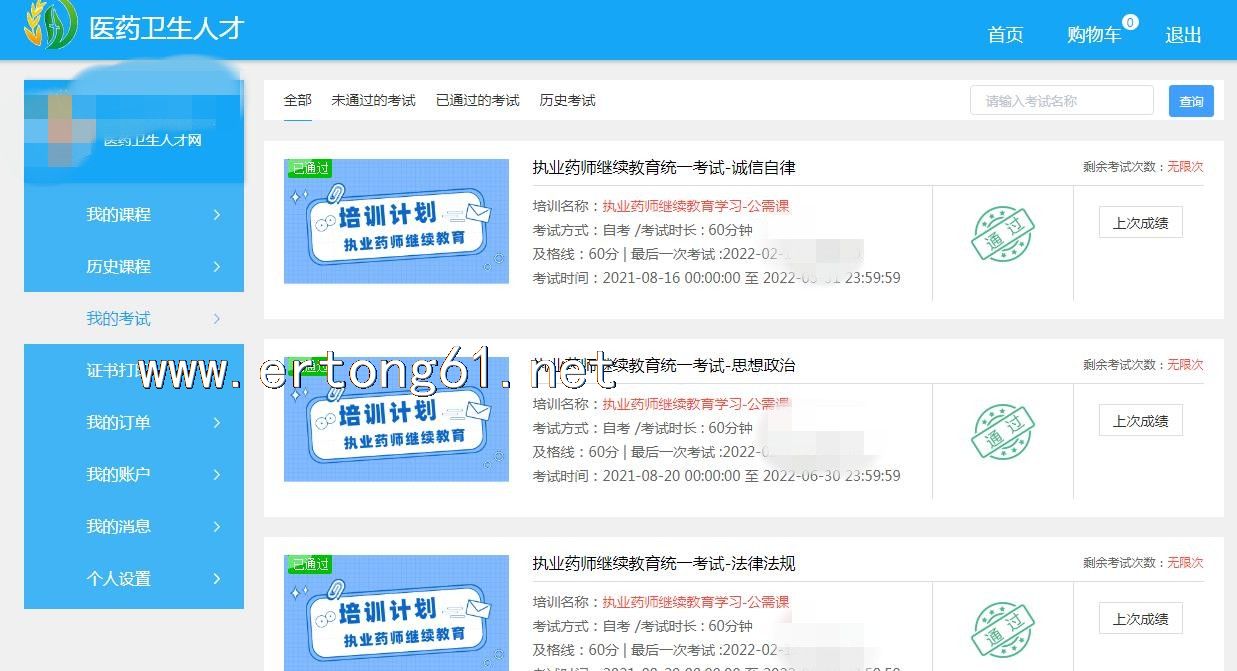Open the 历史考试 tab
This screenshot has width=1237, height=671.
click(x=567, y=100)
